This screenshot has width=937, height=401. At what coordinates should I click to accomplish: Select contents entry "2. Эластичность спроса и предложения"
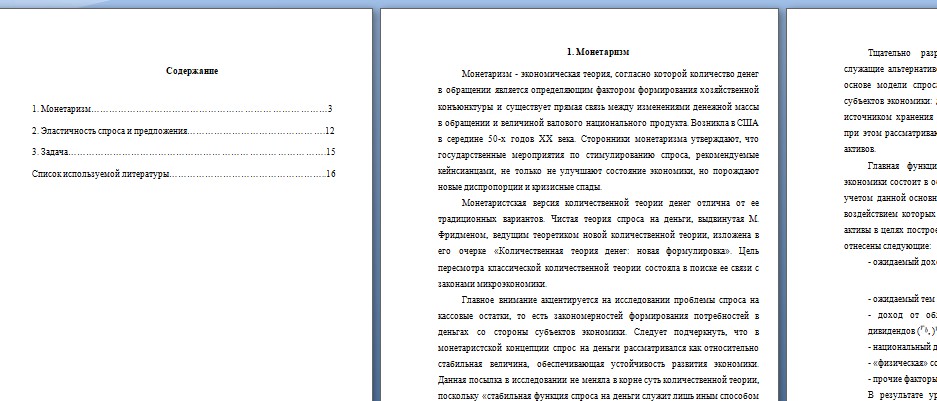183,131
